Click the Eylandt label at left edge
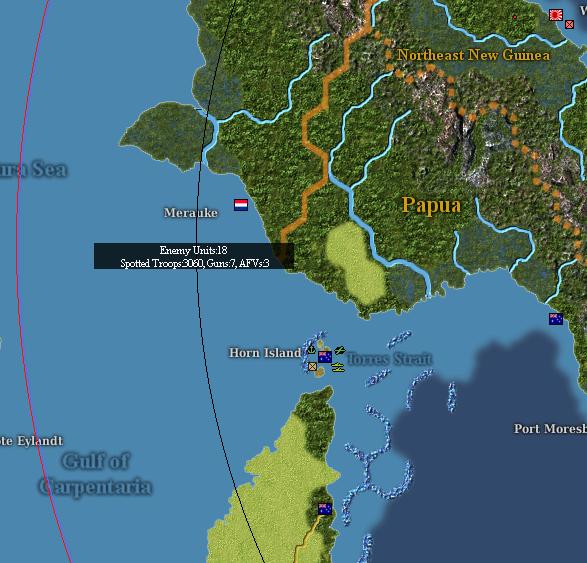 [x=31, y=441]
